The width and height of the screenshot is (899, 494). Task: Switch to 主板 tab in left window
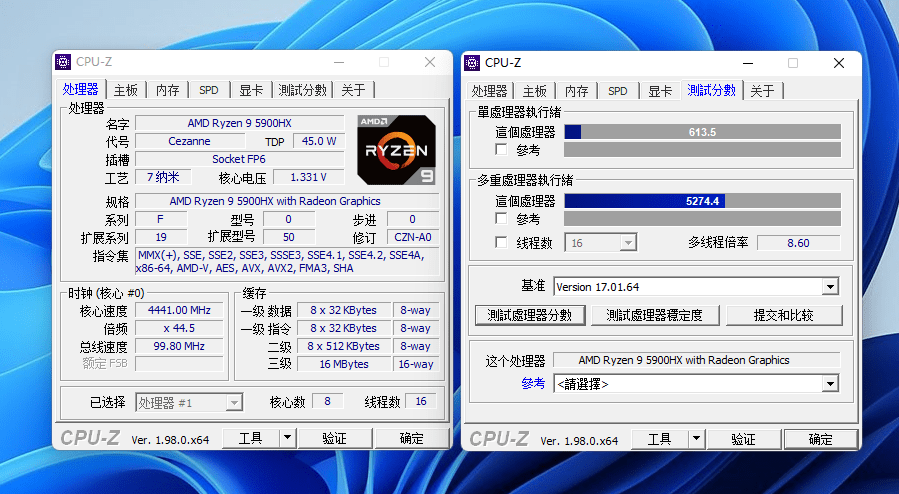pos(126,91)
